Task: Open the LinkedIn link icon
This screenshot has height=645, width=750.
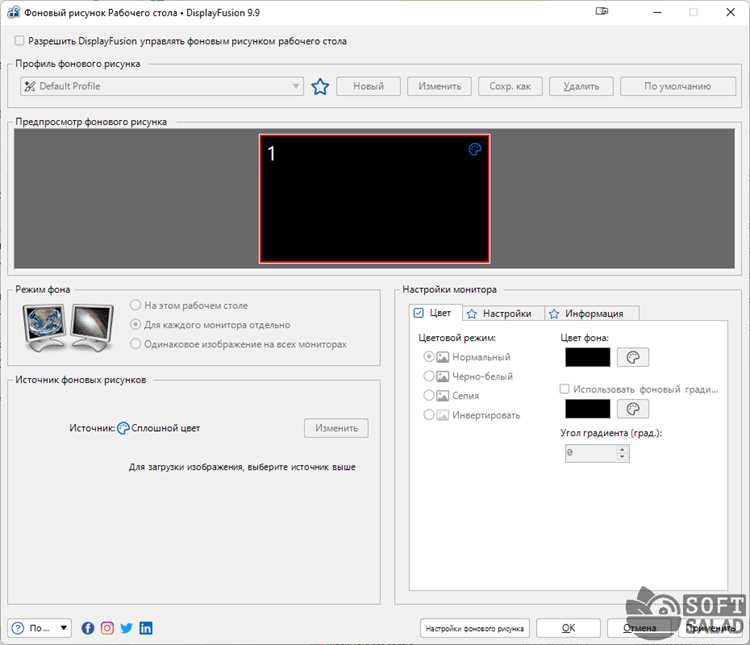Action: pyautogui.click(x=146, y=628)
